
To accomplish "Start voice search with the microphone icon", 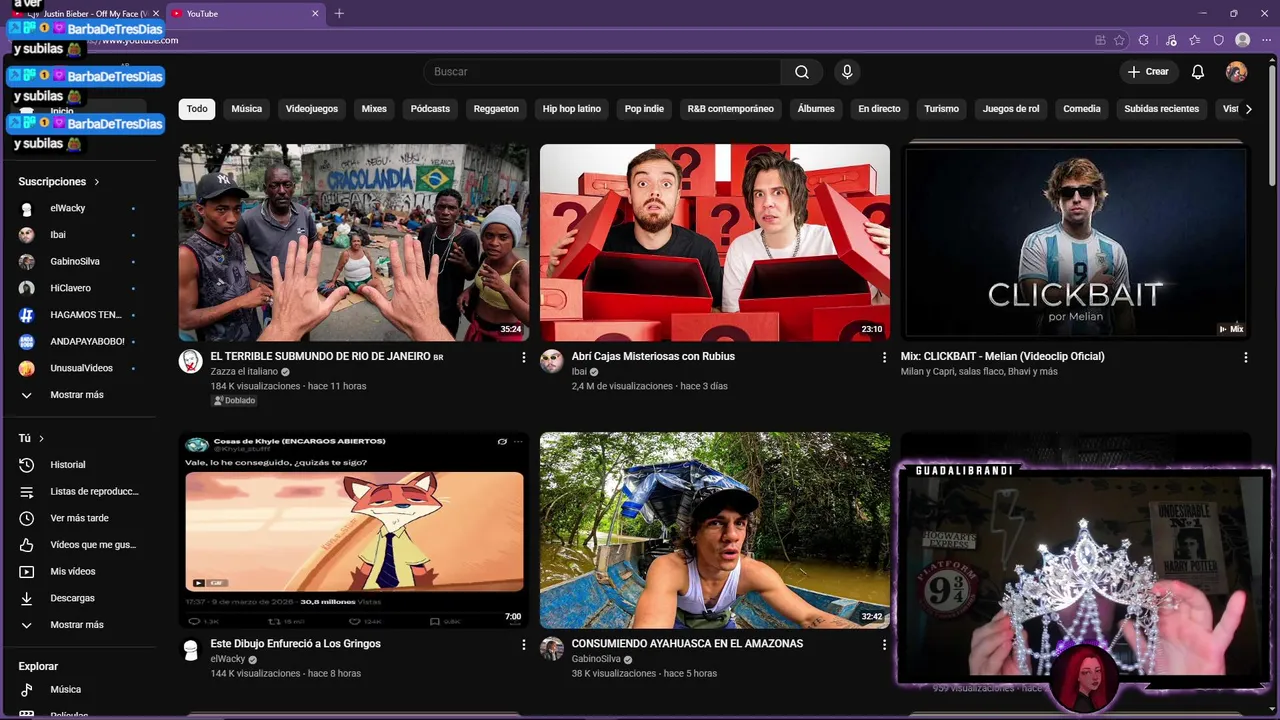I will [847, 72].
